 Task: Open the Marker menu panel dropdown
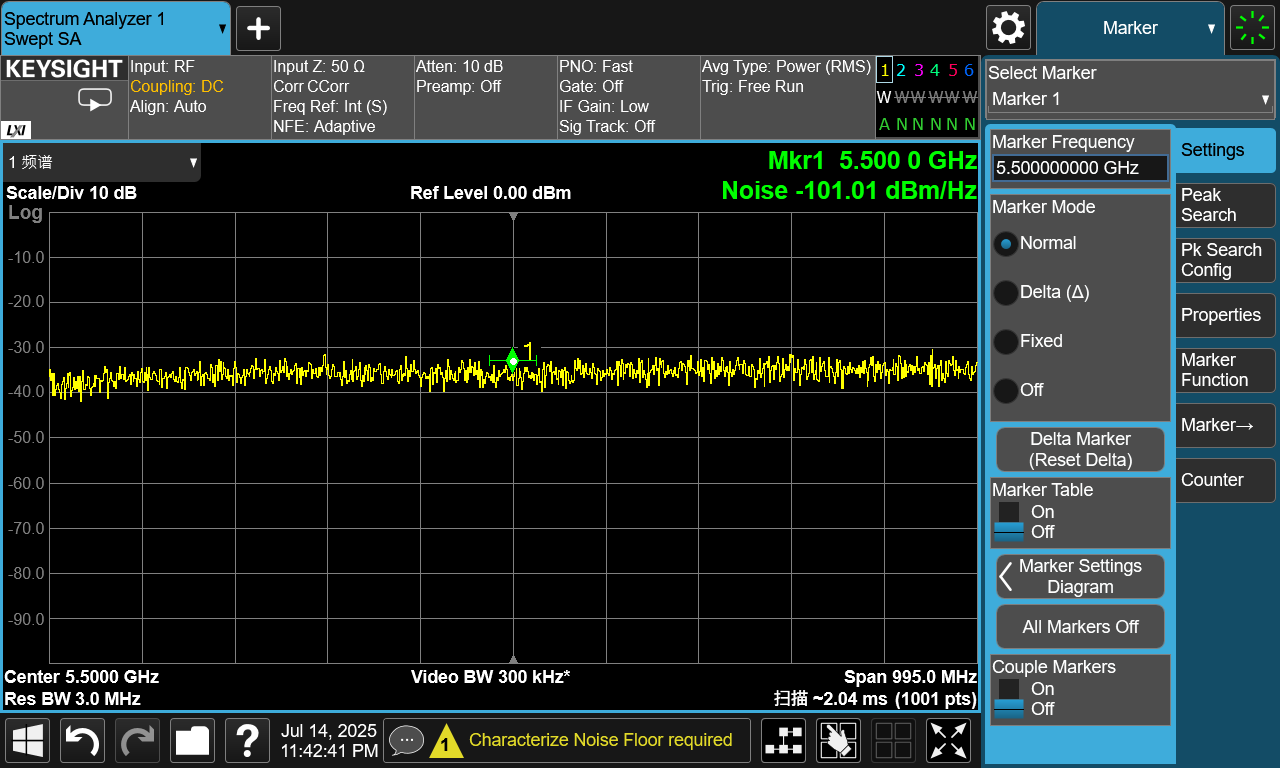coord(1130,28)
